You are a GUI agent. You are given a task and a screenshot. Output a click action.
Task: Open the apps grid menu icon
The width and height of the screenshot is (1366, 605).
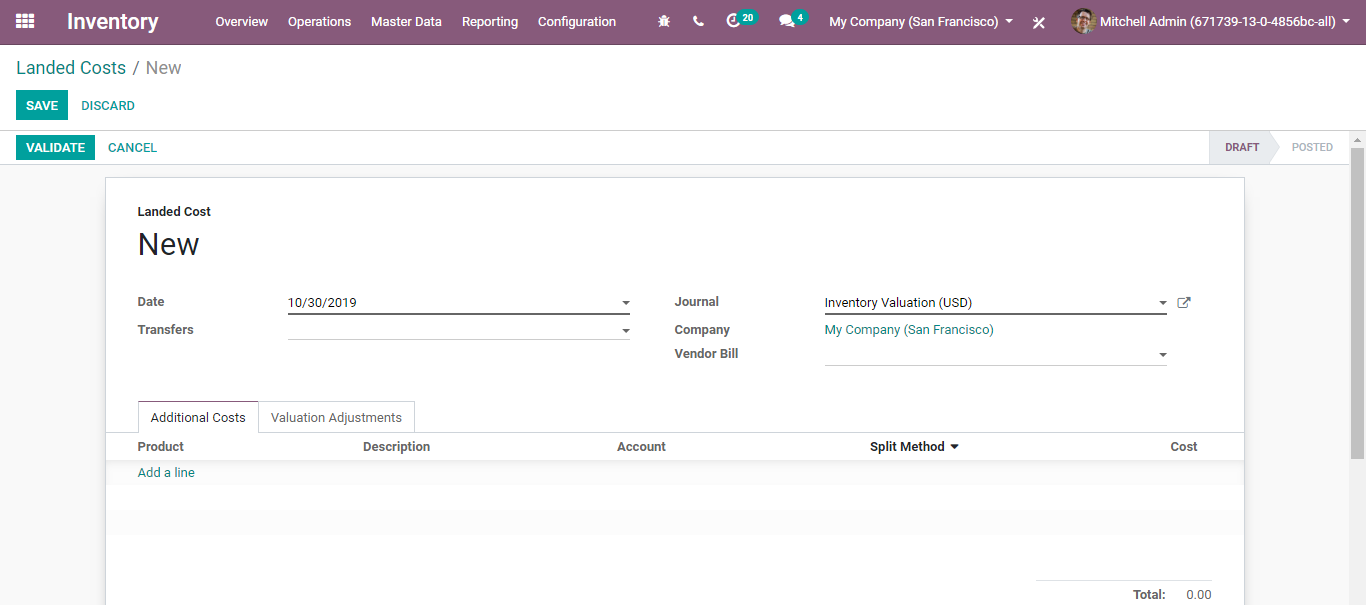pos(25,21)
